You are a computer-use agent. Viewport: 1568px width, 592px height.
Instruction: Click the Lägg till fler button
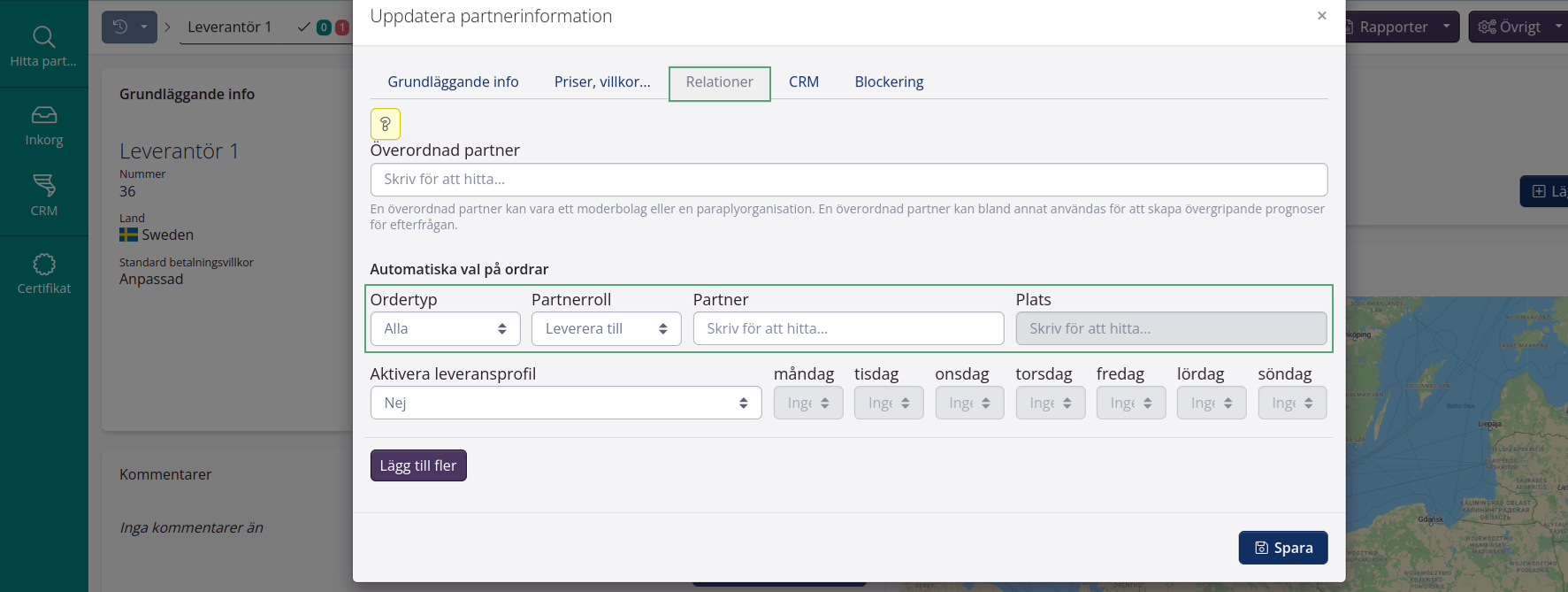click(x=417, y=465)
